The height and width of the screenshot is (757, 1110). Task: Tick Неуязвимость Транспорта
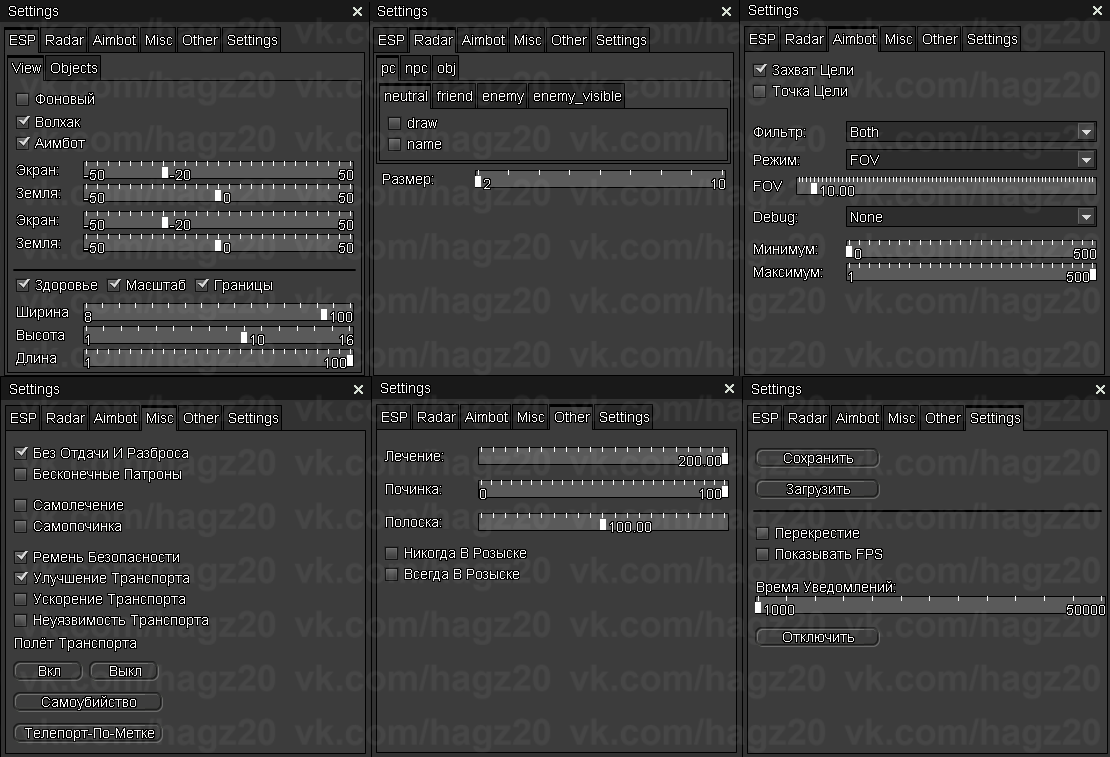(x=21, y=620)
